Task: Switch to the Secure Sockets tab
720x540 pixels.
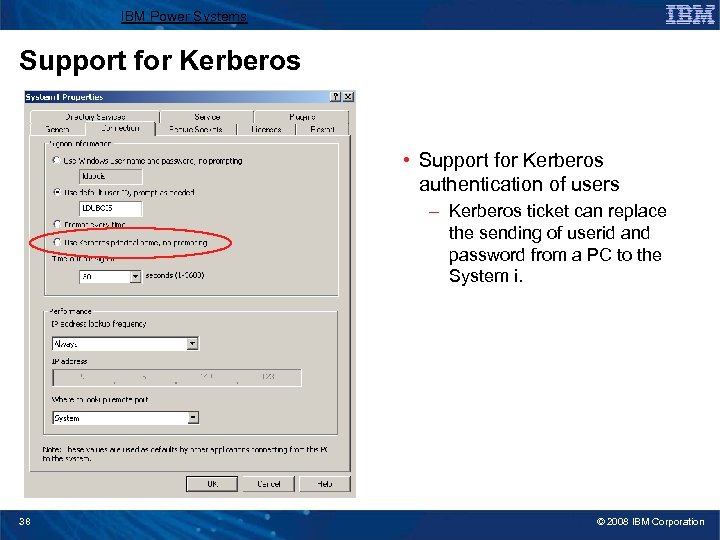Action: (196, 129)
